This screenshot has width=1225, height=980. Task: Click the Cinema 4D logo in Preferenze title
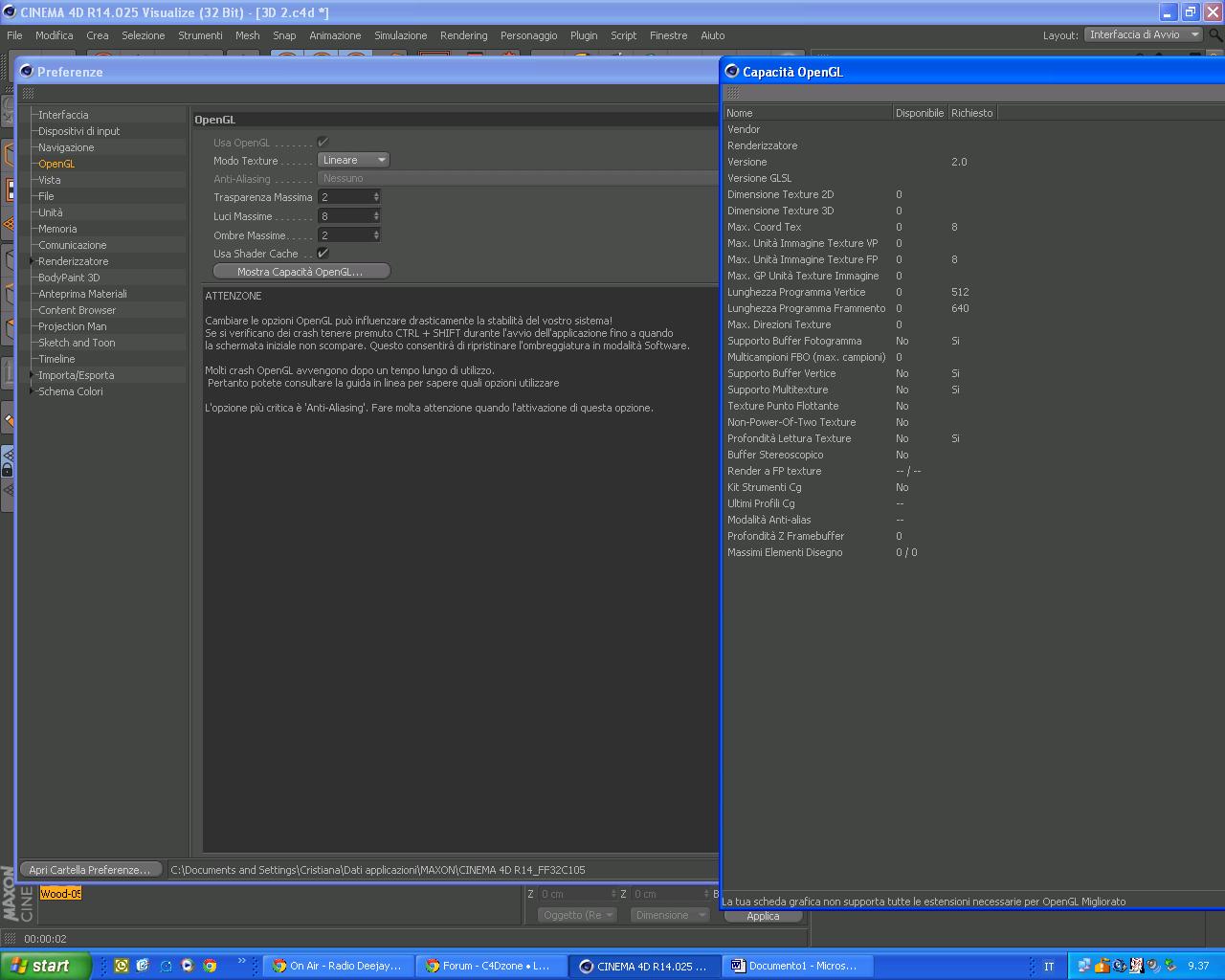tap(27, 72)
